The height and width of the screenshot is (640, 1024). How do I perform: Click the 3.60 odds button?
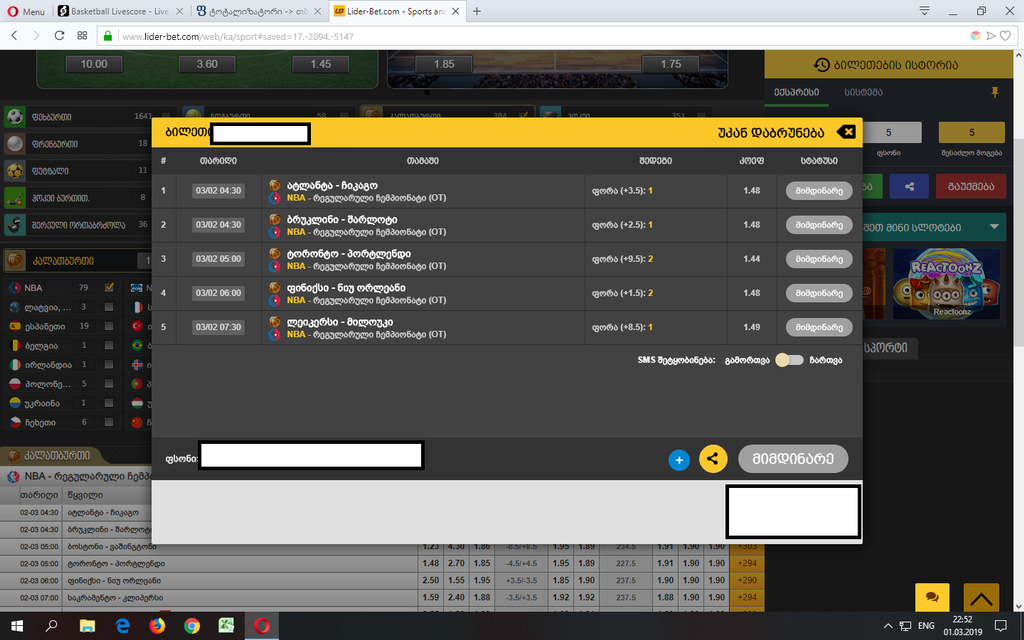click(207, 64)
